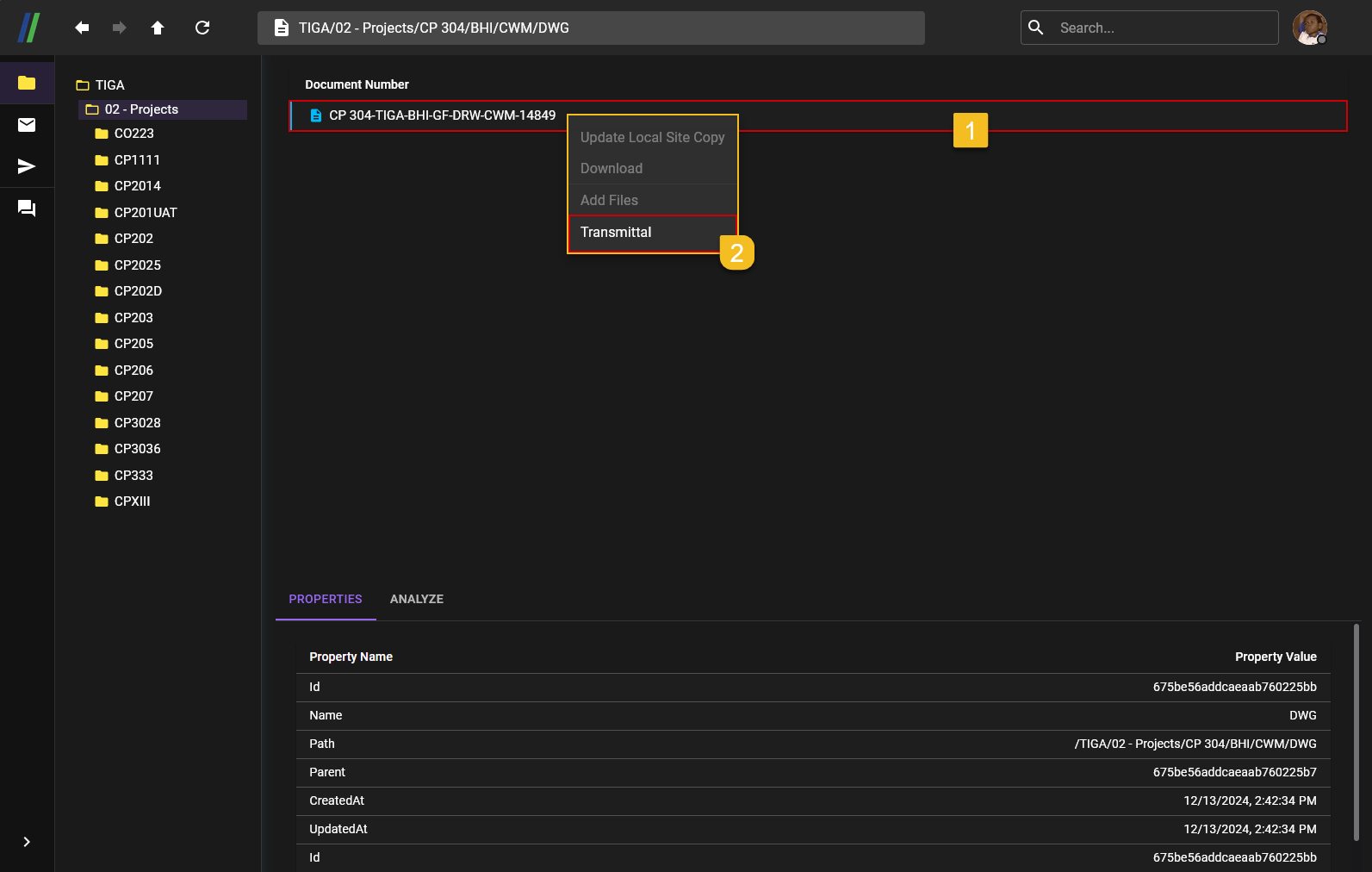Click the properties panel vertical scrollbar
Screen dimensions: 1372x872
coord(1356,732)
